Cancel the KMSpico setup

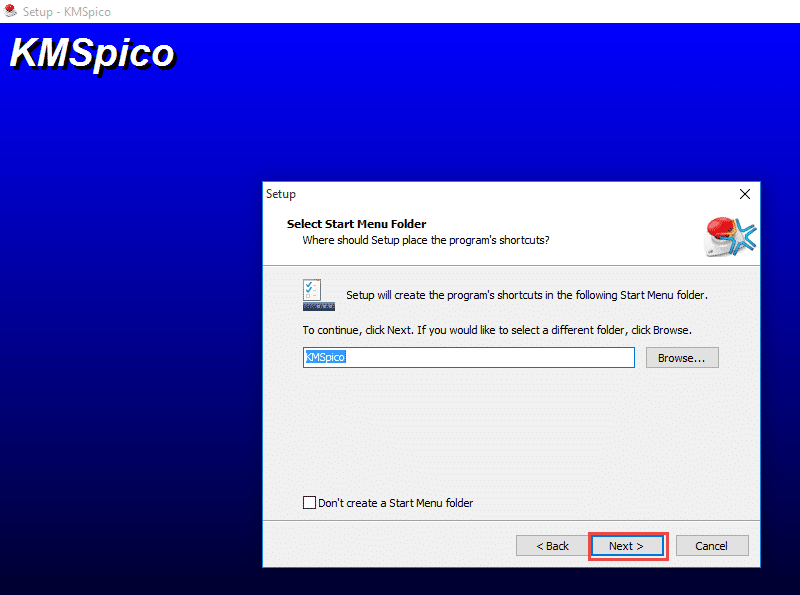point(712,546)
